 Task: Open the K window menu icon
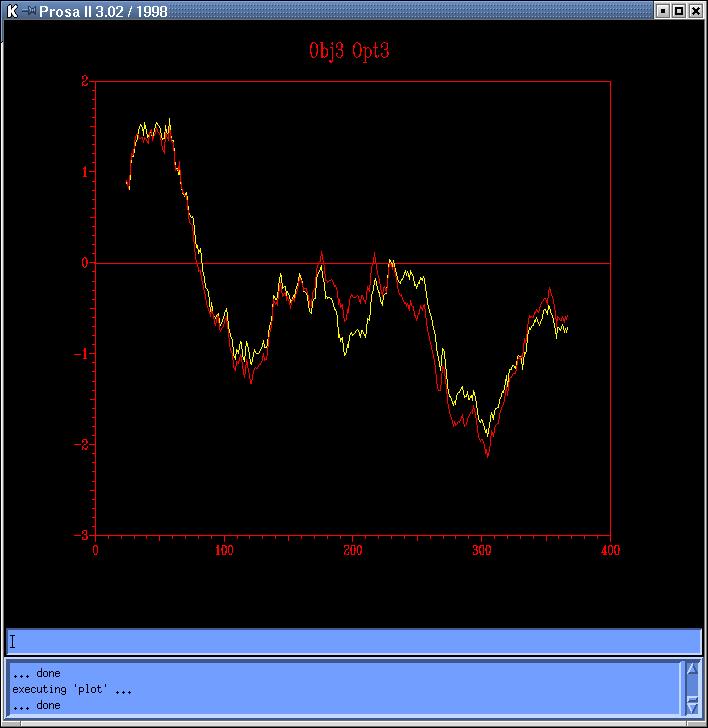pos(12,11)
